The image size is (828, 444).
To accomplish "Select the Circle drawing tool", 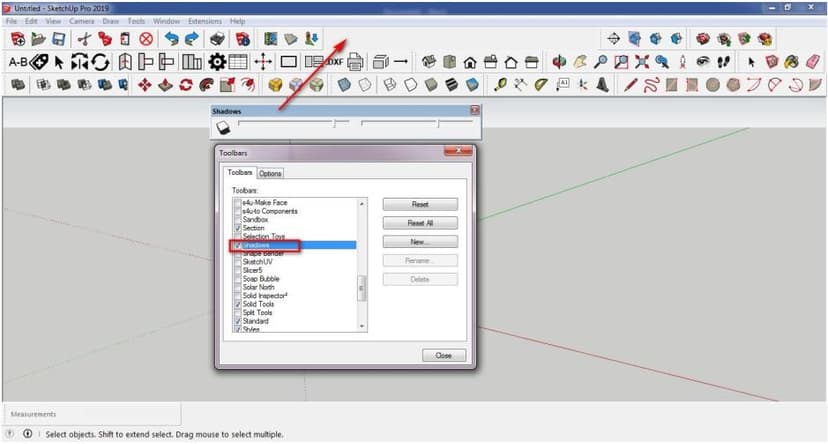I will [x=713, y=84].
